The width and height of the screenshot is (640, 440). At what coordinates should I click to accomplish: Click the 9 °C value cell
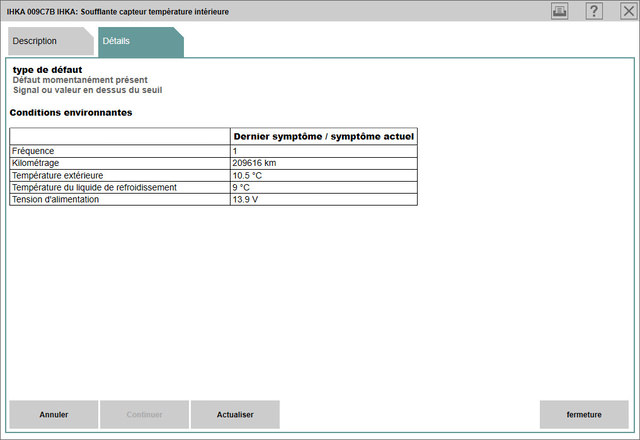pos(324,187)
